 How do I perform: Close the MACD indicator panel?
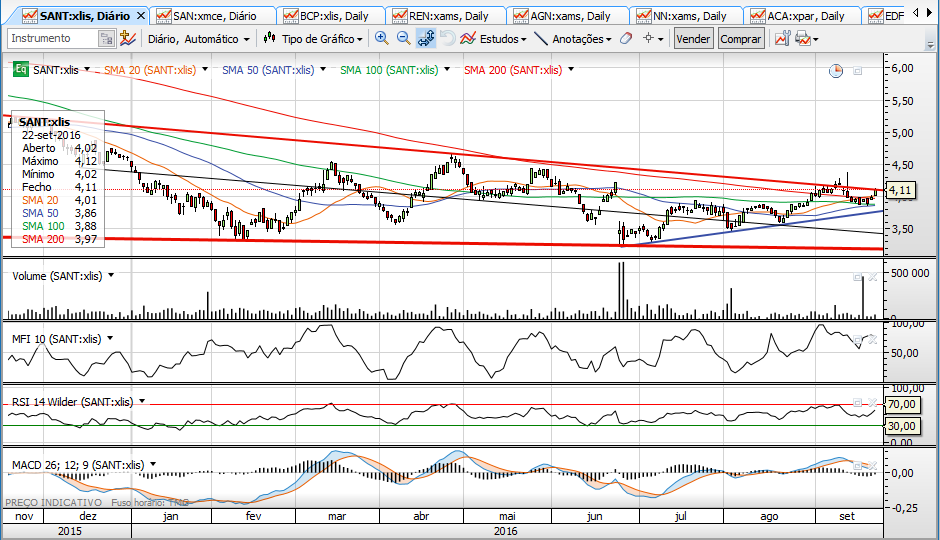click(872, 465)
